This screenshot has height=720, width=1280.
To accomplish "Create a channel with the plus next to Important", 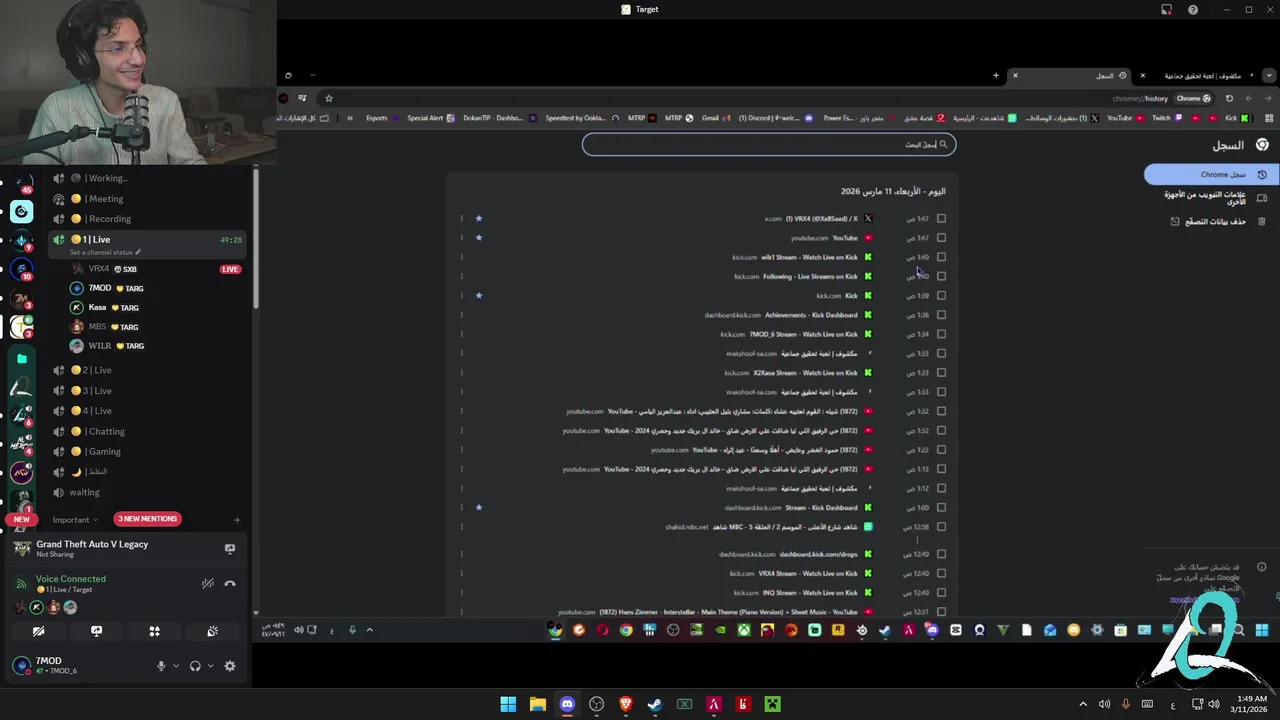I will point(237,520).
